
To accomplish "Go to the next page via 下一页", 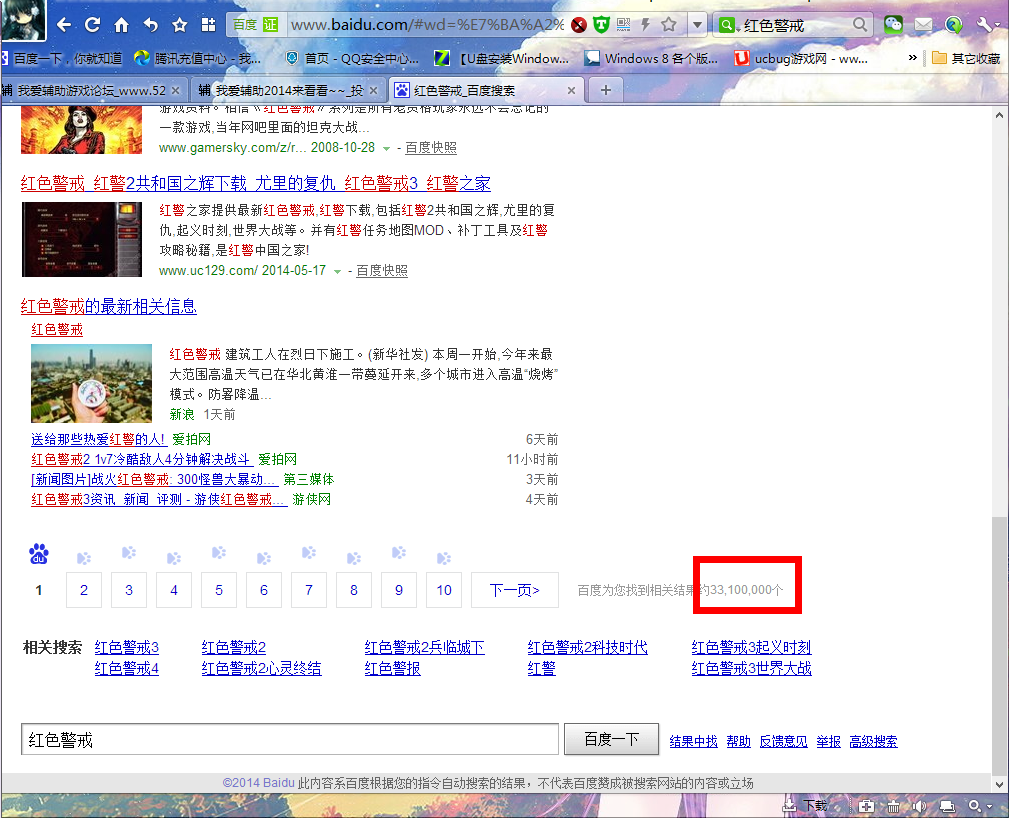I will [x=515, y=590].
